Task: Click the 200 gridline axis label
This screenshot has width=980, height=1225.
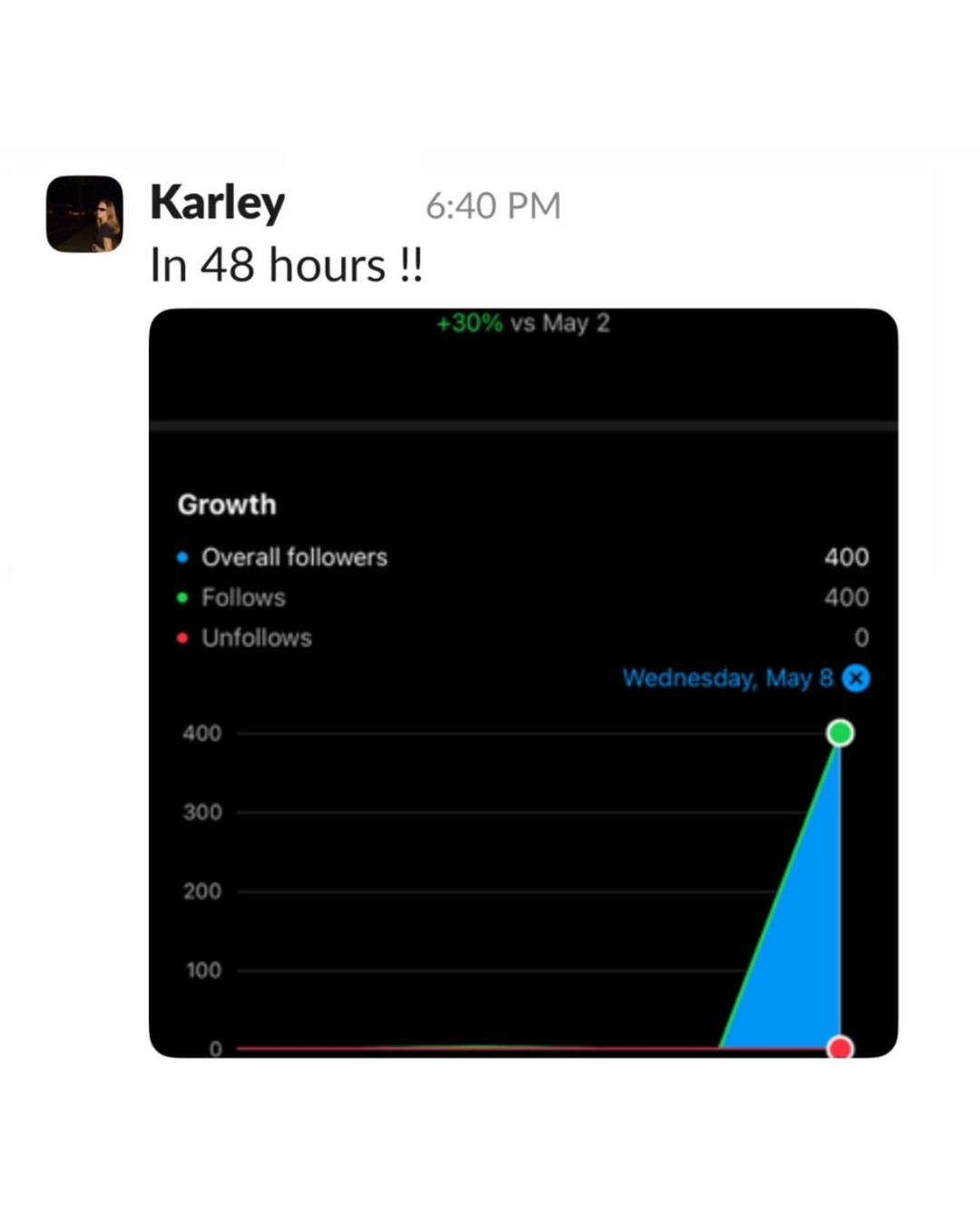Action: 201,891
